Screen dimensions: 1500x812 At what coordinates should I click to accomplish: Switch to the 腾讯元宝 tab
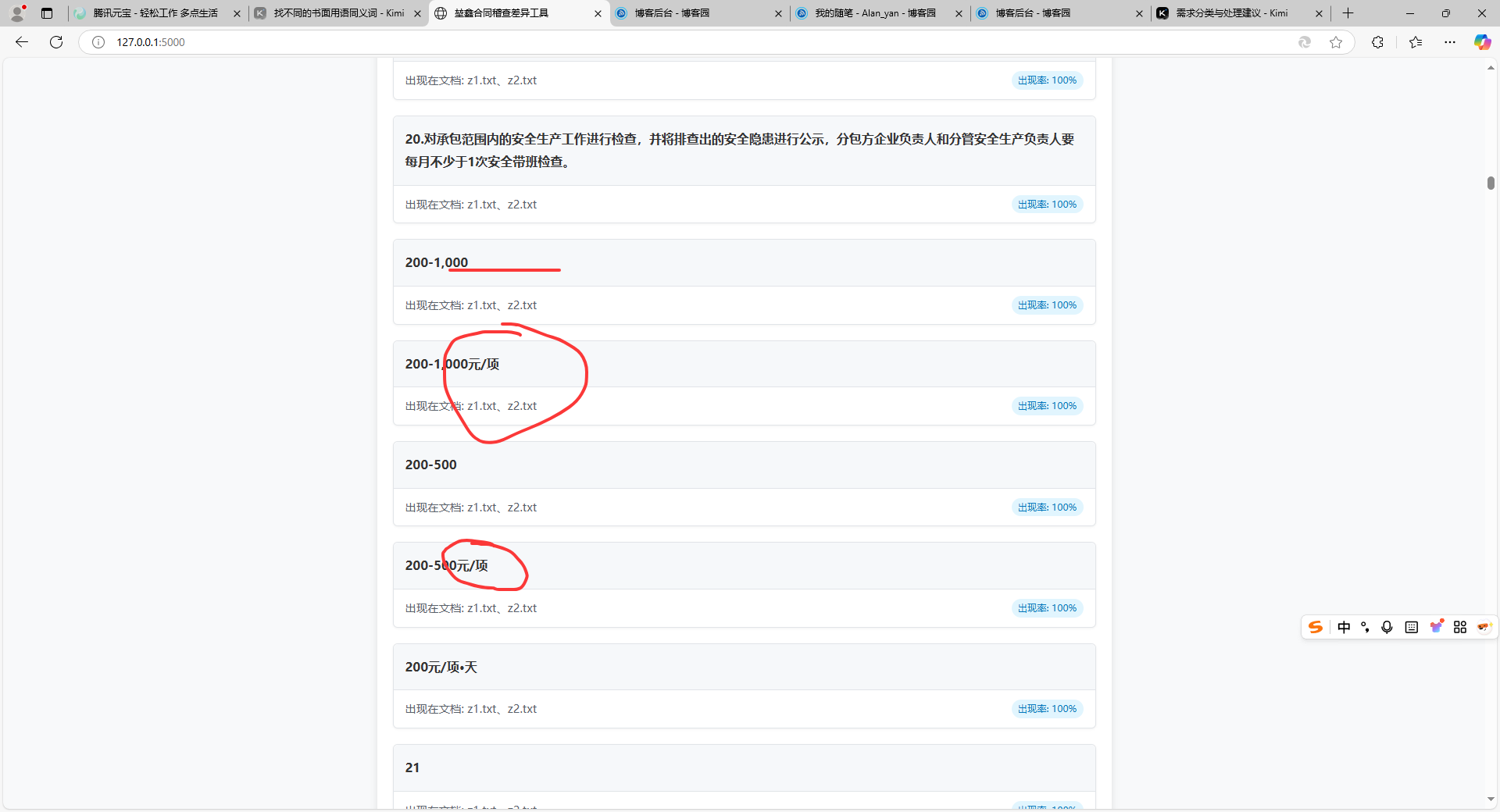[x=157, y=13]
